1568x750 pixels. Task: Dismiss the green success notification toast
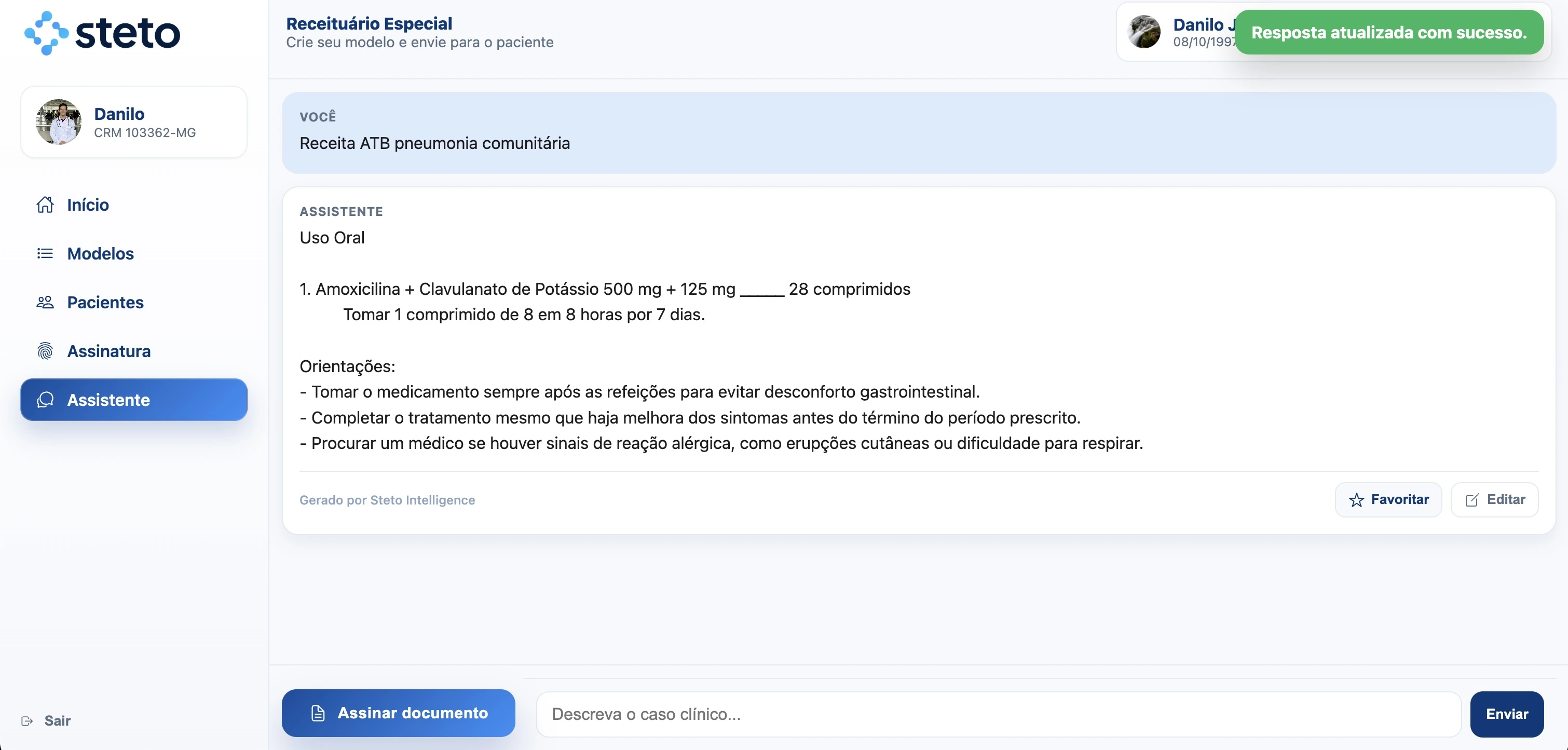click(x=1388, y=32)
